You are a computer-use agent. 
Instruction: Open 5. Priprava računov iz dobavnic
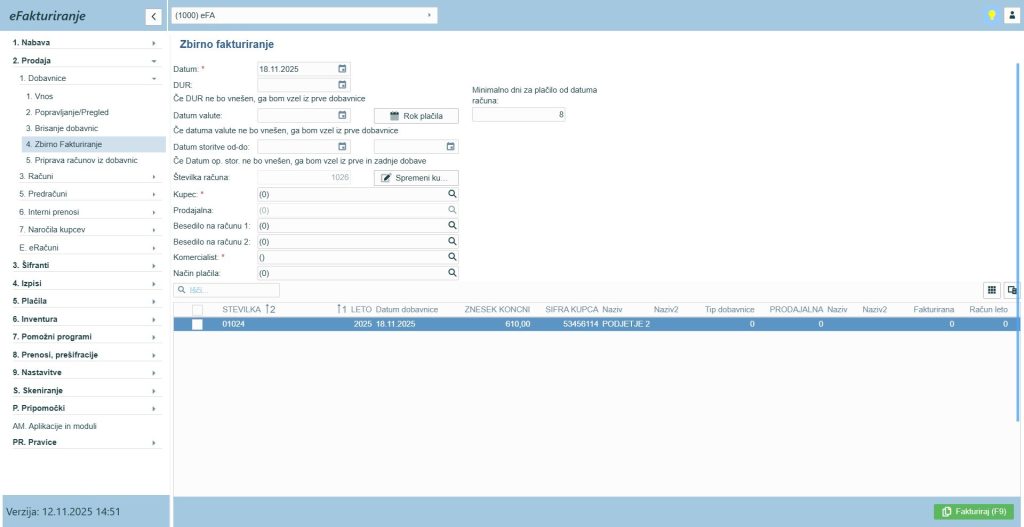pos(81,160)
